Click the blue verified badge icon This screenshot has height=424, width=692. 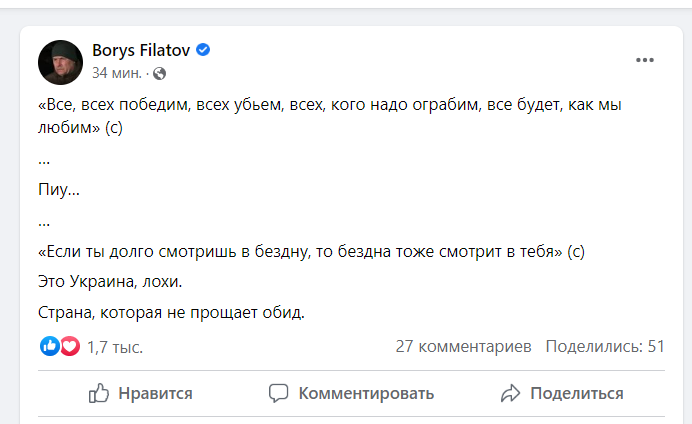(203, 51)
